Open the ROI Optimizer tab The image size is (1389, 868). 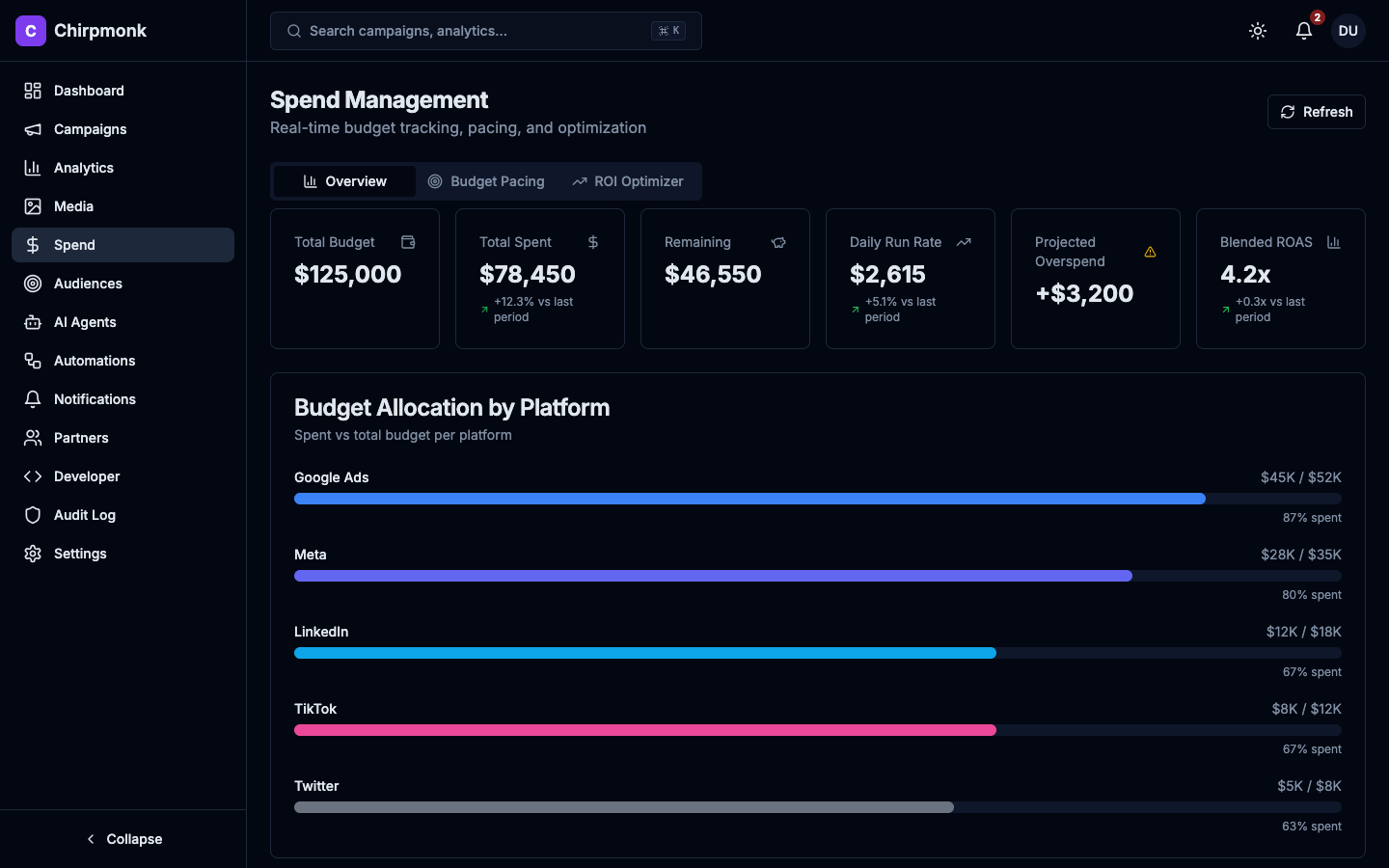[x=628, y=181]
